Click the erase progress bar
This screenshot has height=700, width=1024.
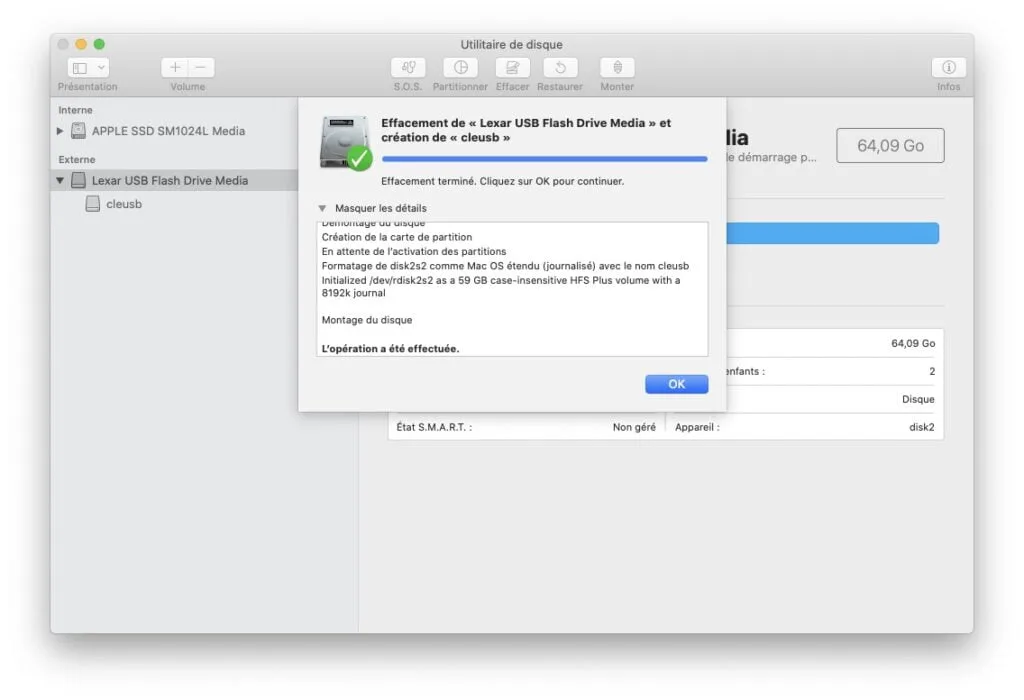[545, 159]
